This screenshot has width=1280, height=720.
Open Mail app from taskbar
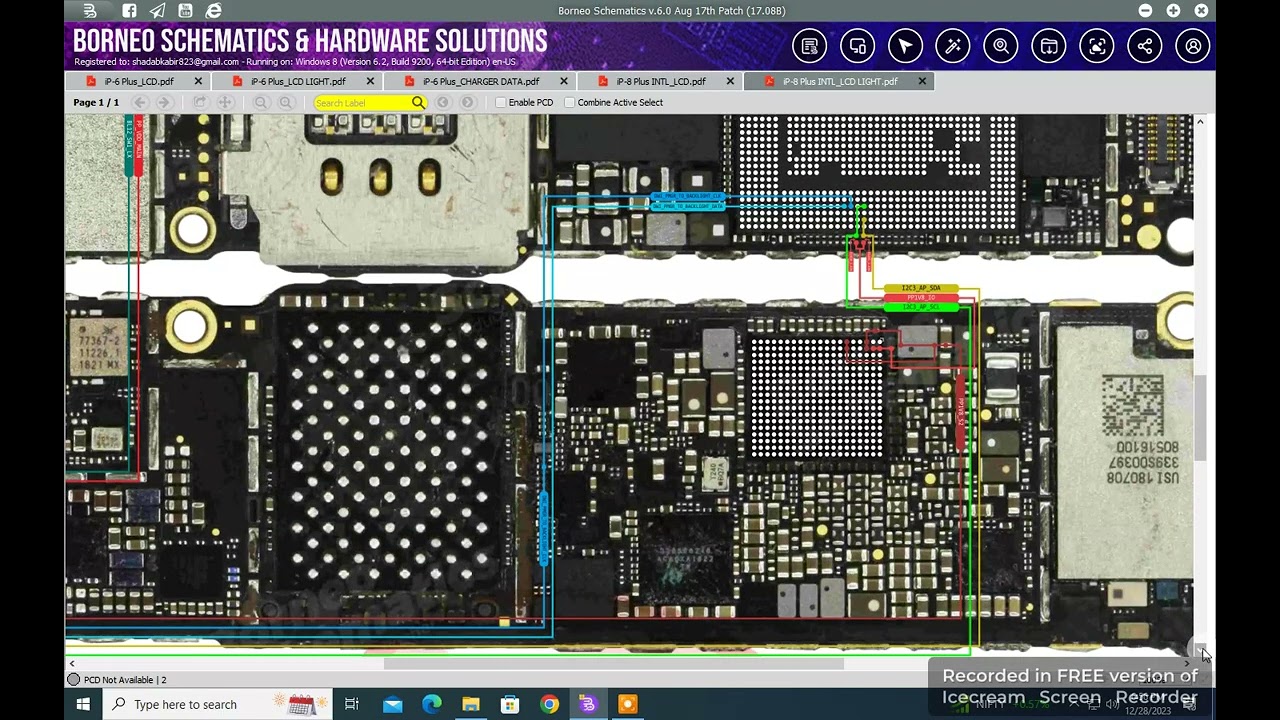coord(393,705)
